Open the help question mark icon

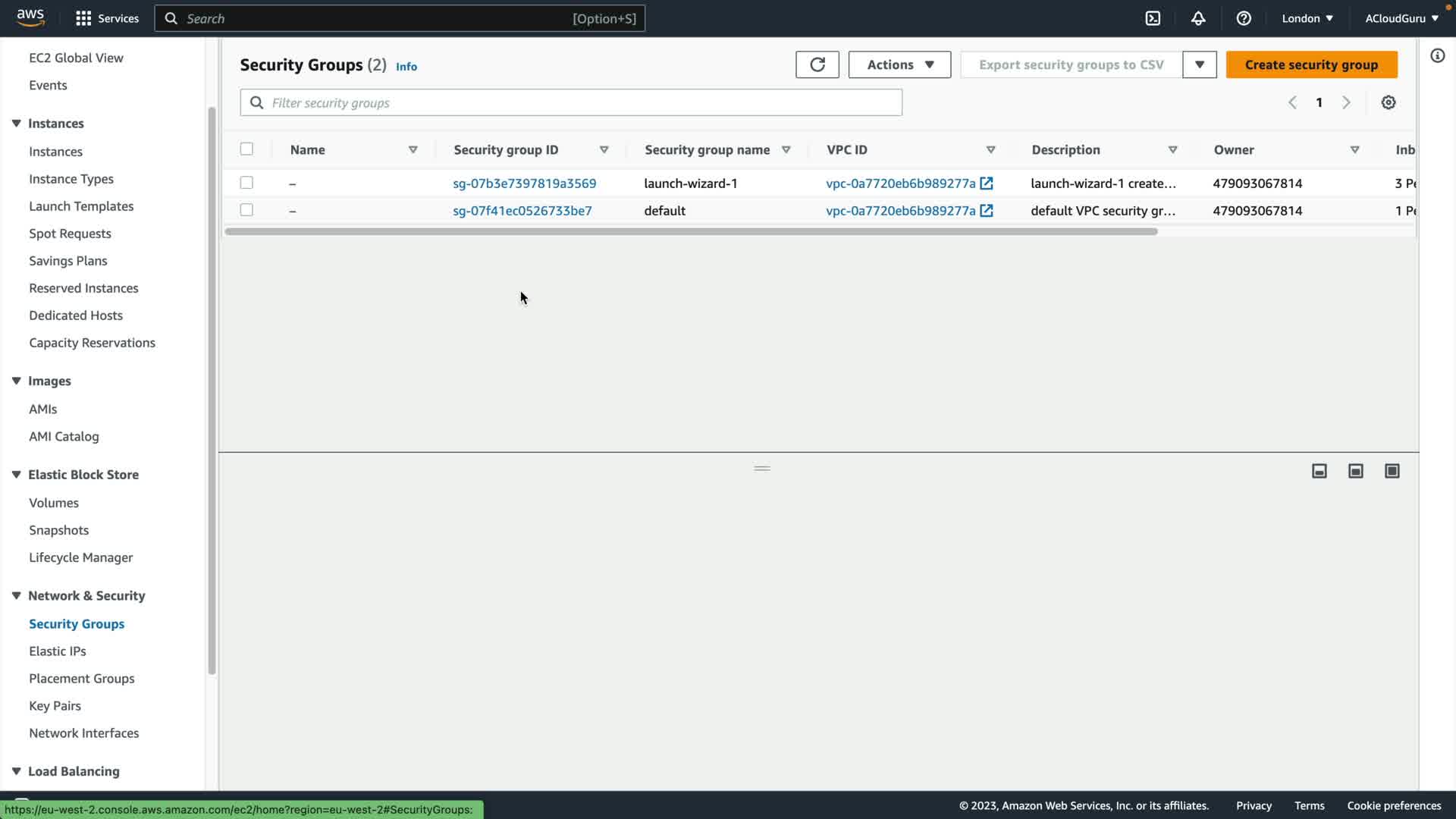point(1244,18)
